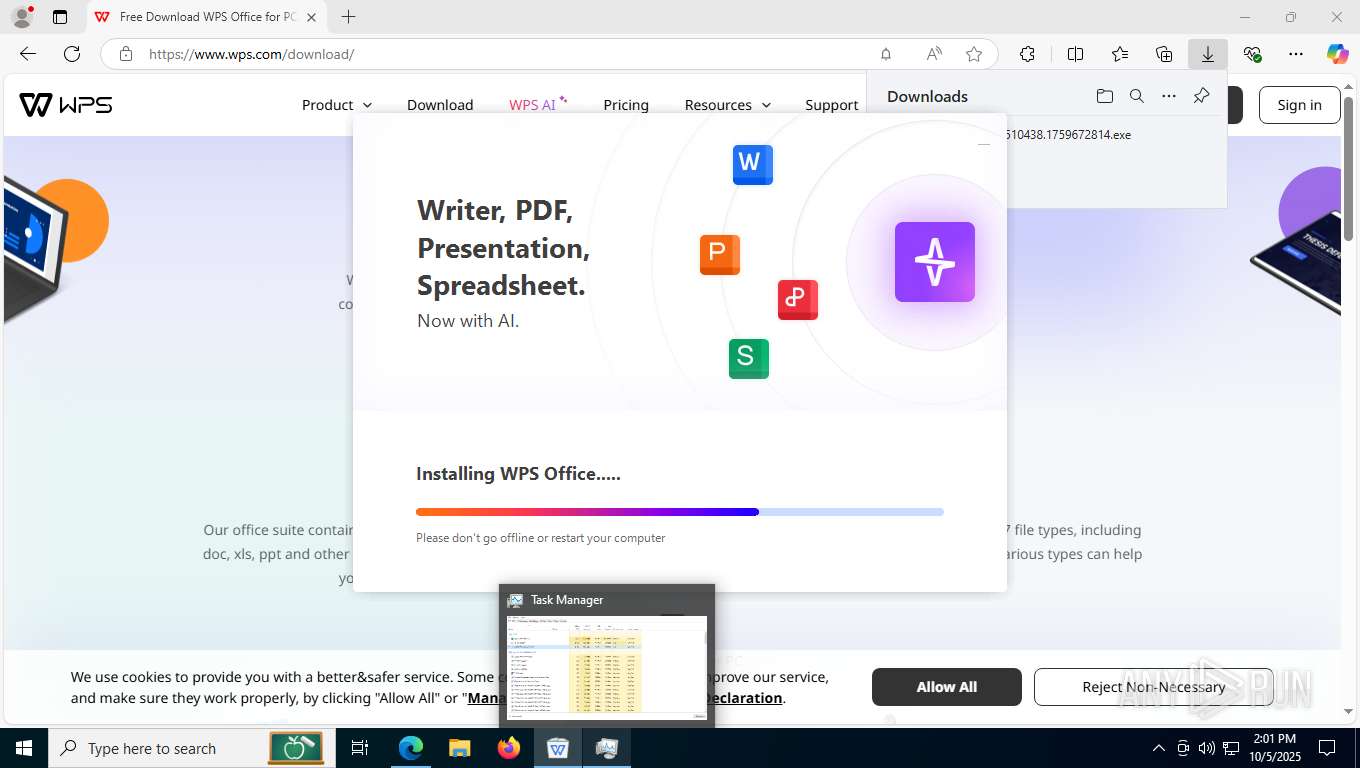Open more options in Downloads panel
This screenshot has height=768, width=1360.
coord(1169,96)
